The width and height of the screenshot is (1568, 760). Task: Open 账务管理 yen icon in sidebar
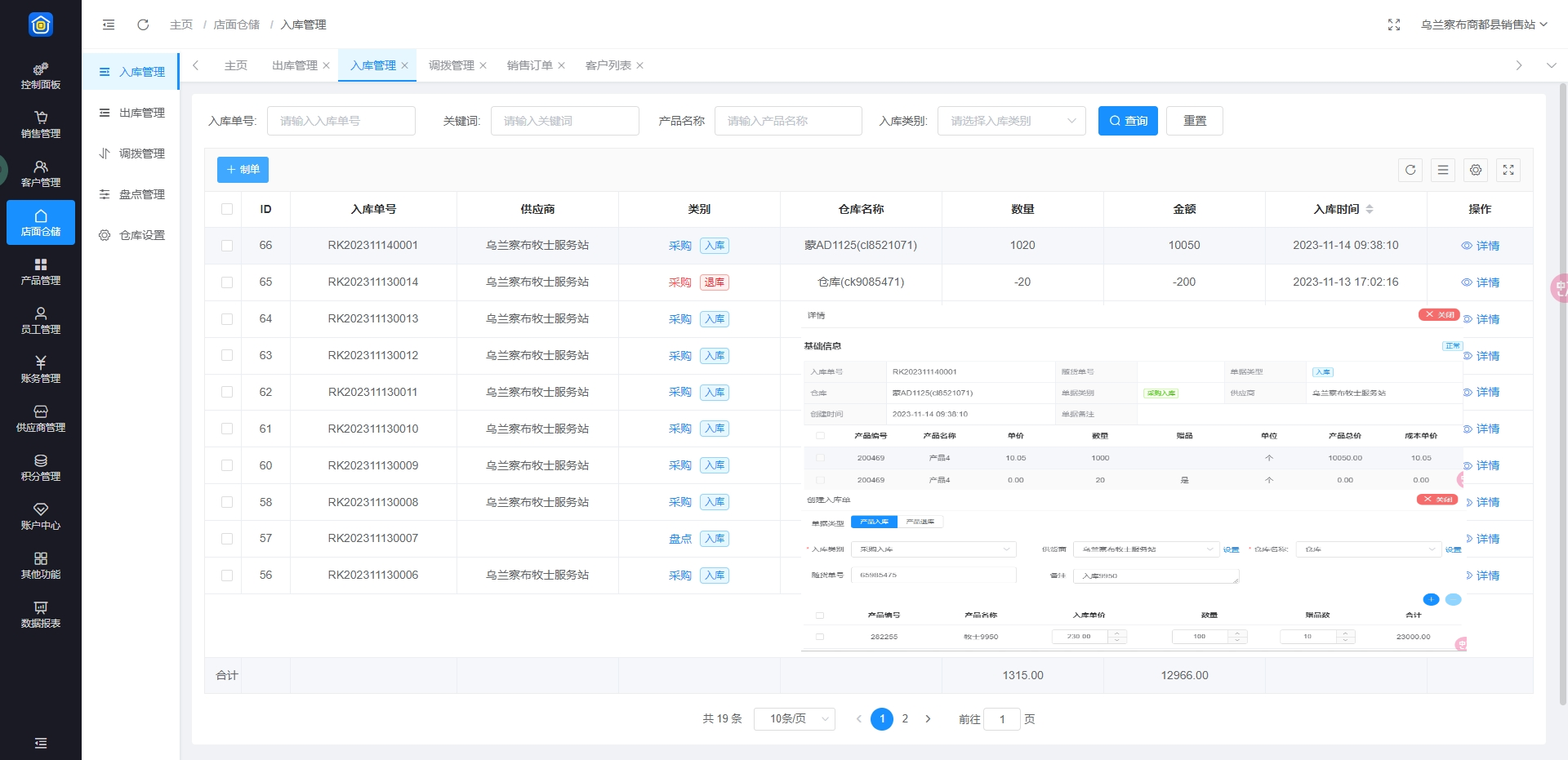(41, 369)
